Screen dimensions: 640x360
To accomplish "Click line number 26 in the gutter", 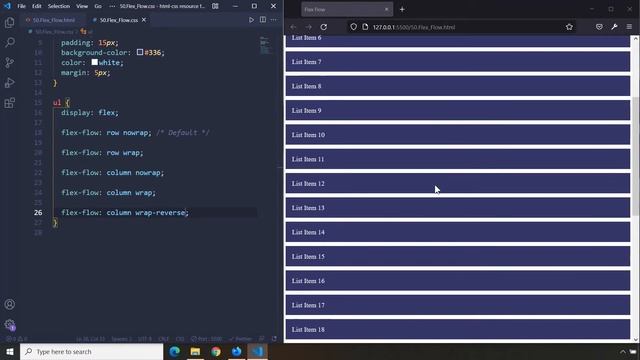I will pos(38,212).
